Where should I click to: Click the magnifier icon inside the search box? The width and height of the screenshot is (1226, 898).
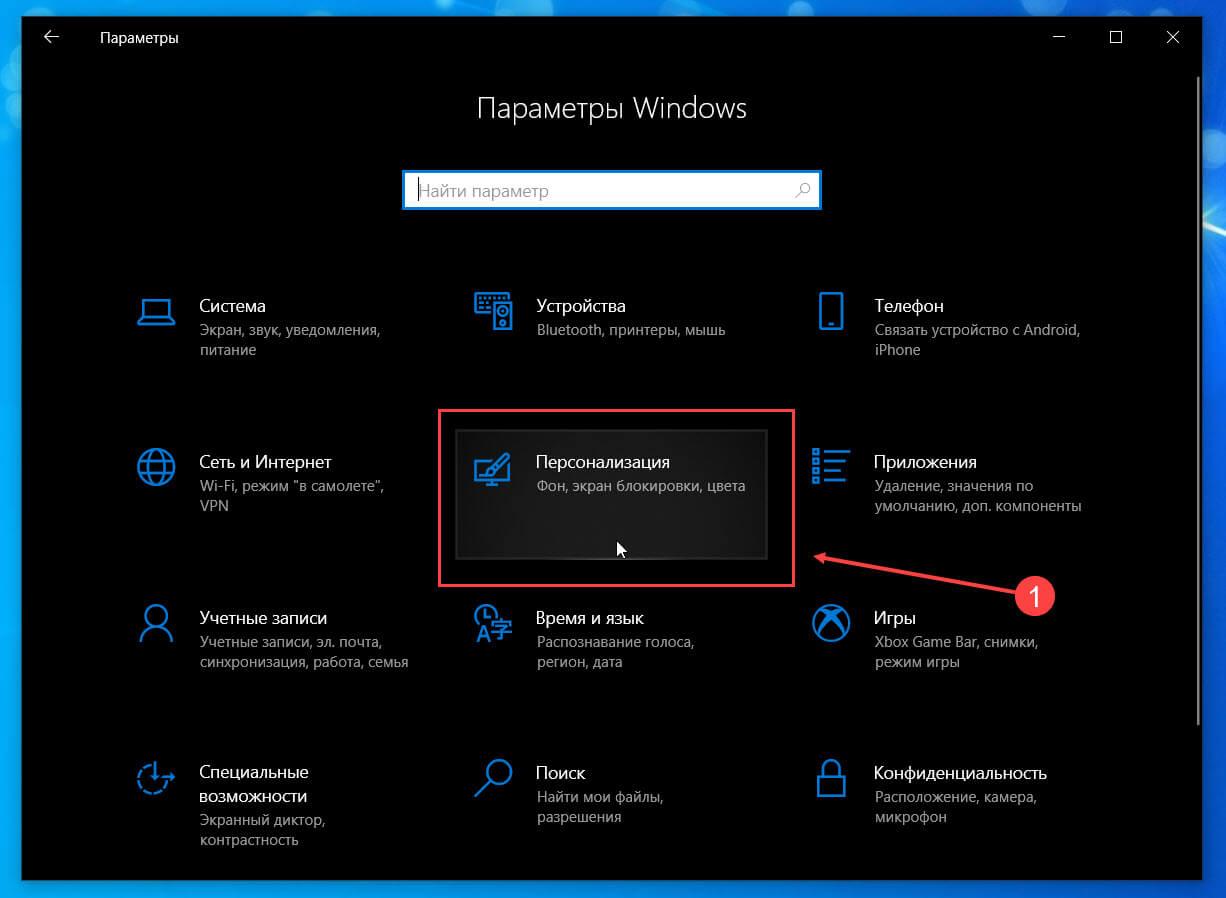pyautogui.click(x=802, y=190)
